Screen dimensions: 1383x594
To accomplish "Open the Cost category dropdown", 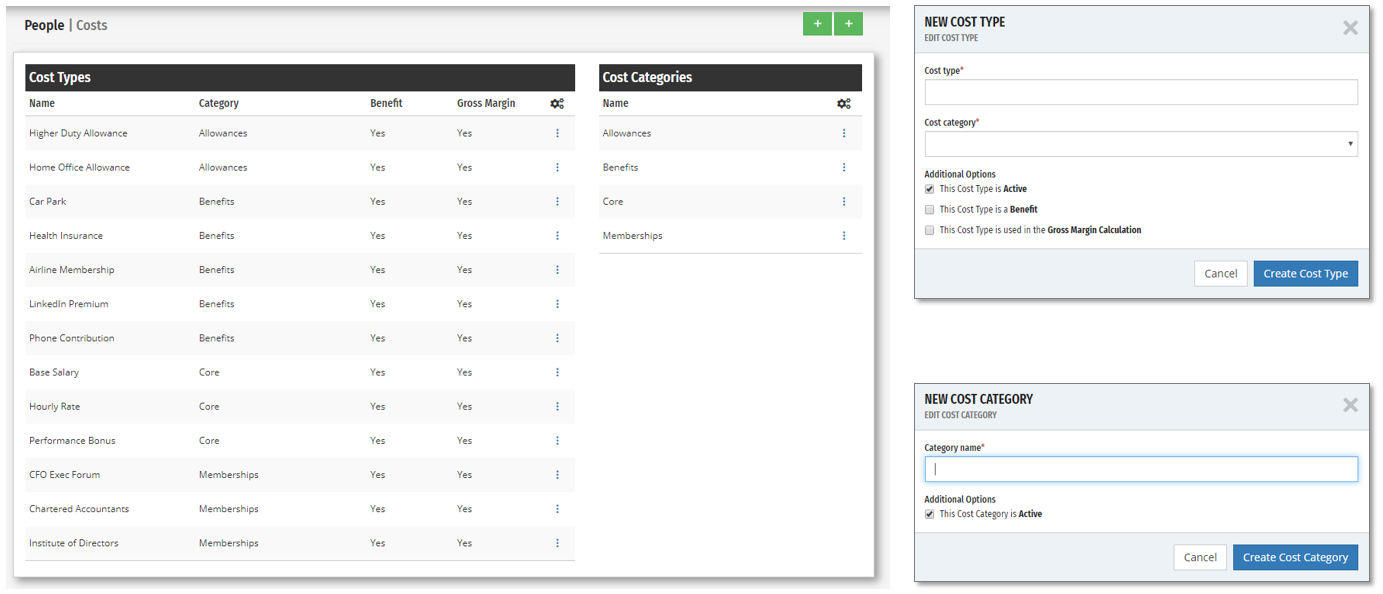I will pos(1141,144).
